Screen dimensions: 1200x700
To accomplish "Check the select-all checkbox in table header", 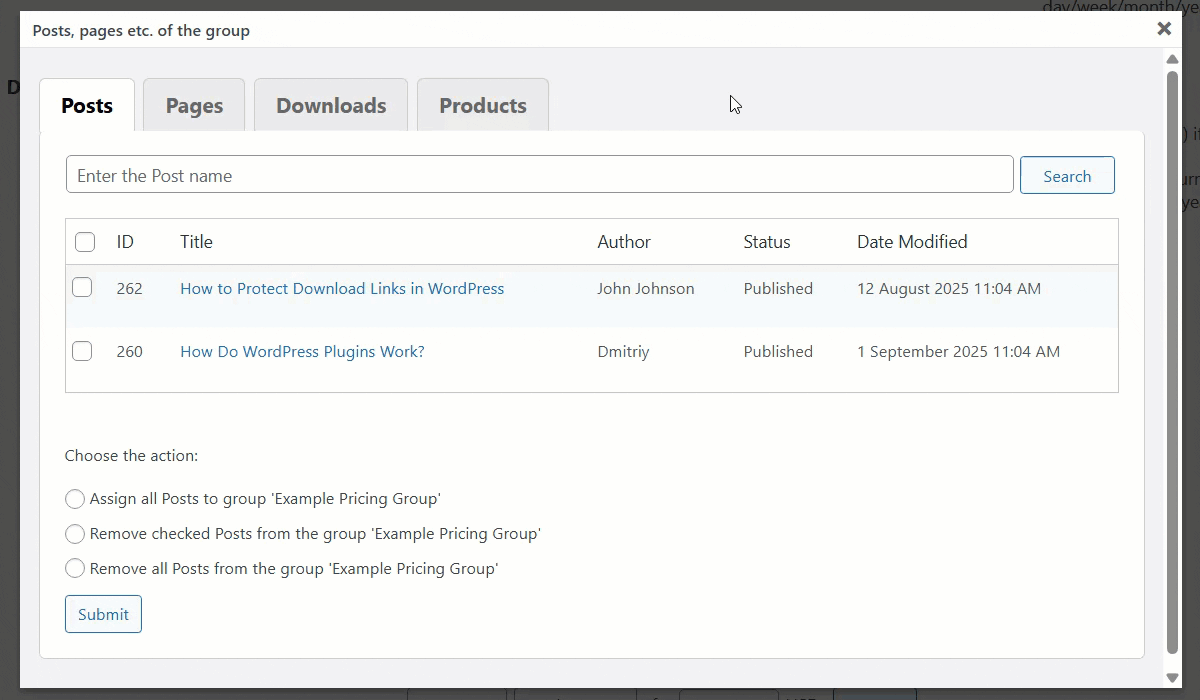I will pos(85,242).
